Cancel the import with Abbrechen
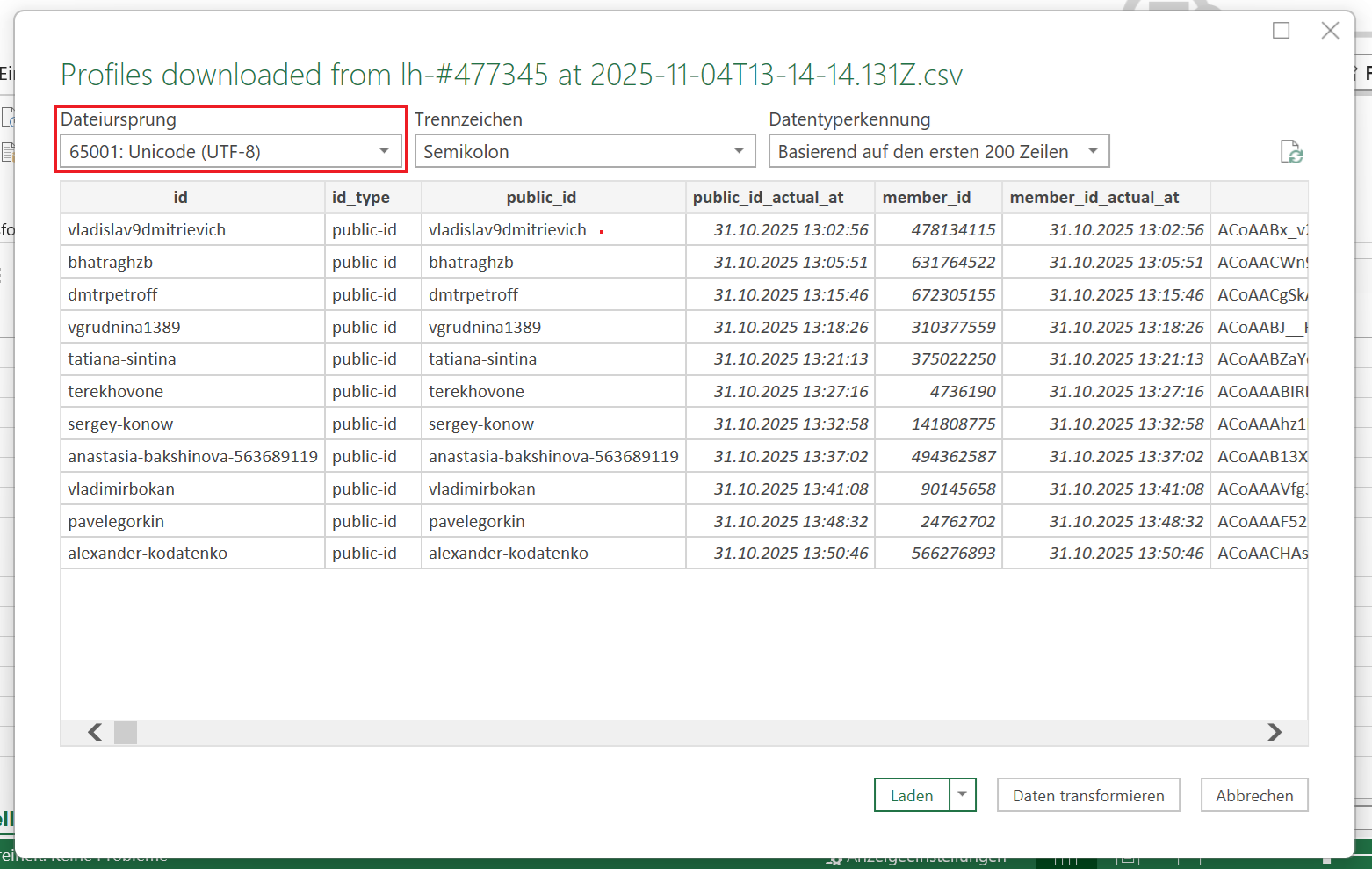The width and height of the screenshot is (1372, 869). [1253, 795]
